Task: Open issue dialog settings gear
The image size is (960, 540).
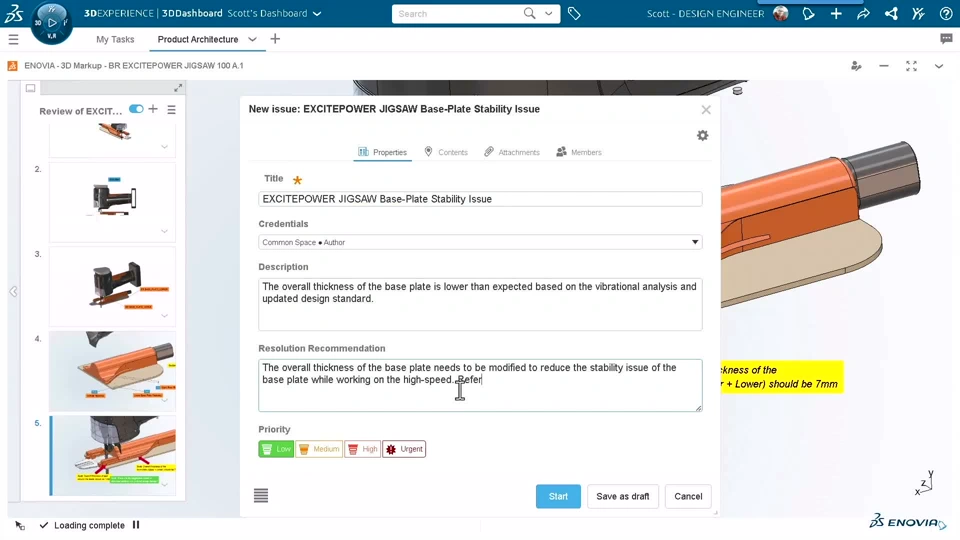Action: tap(702, 135)
